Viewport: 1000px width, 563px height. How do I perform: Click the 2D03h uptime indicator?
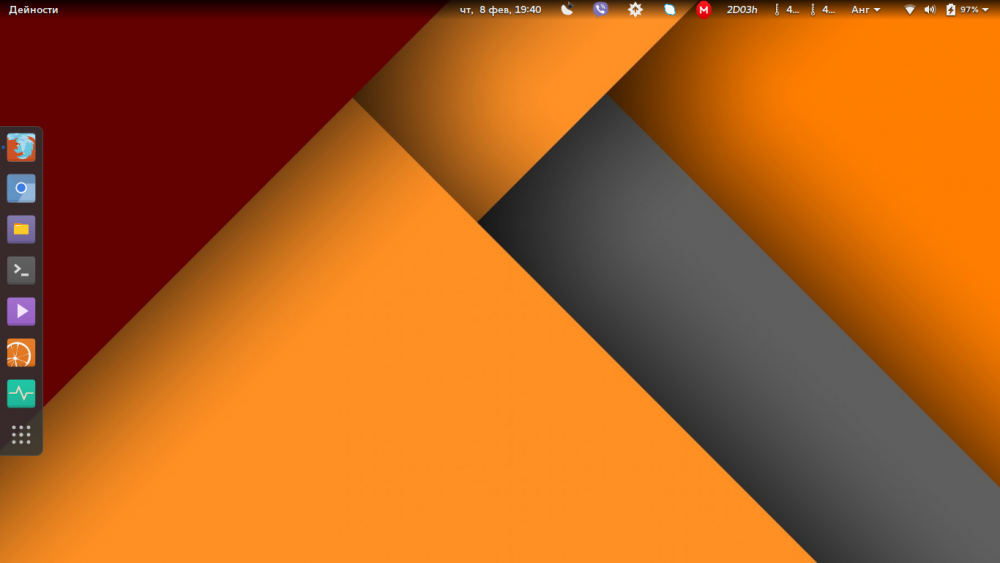coord(742,10)
